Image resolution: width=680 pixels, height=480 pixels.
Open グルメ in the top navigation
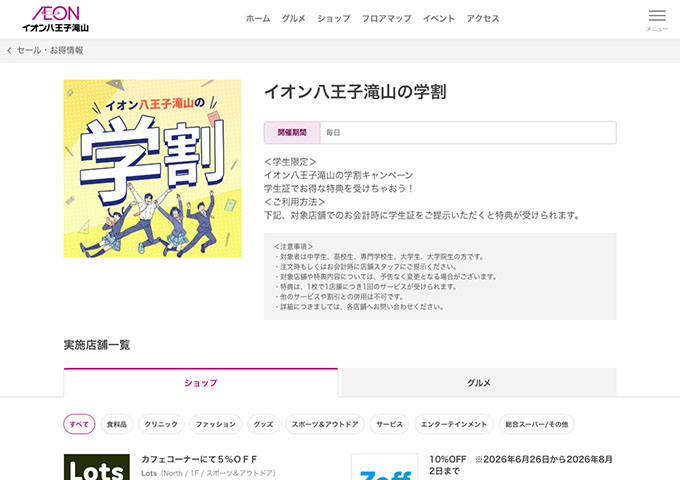[294, 19]
